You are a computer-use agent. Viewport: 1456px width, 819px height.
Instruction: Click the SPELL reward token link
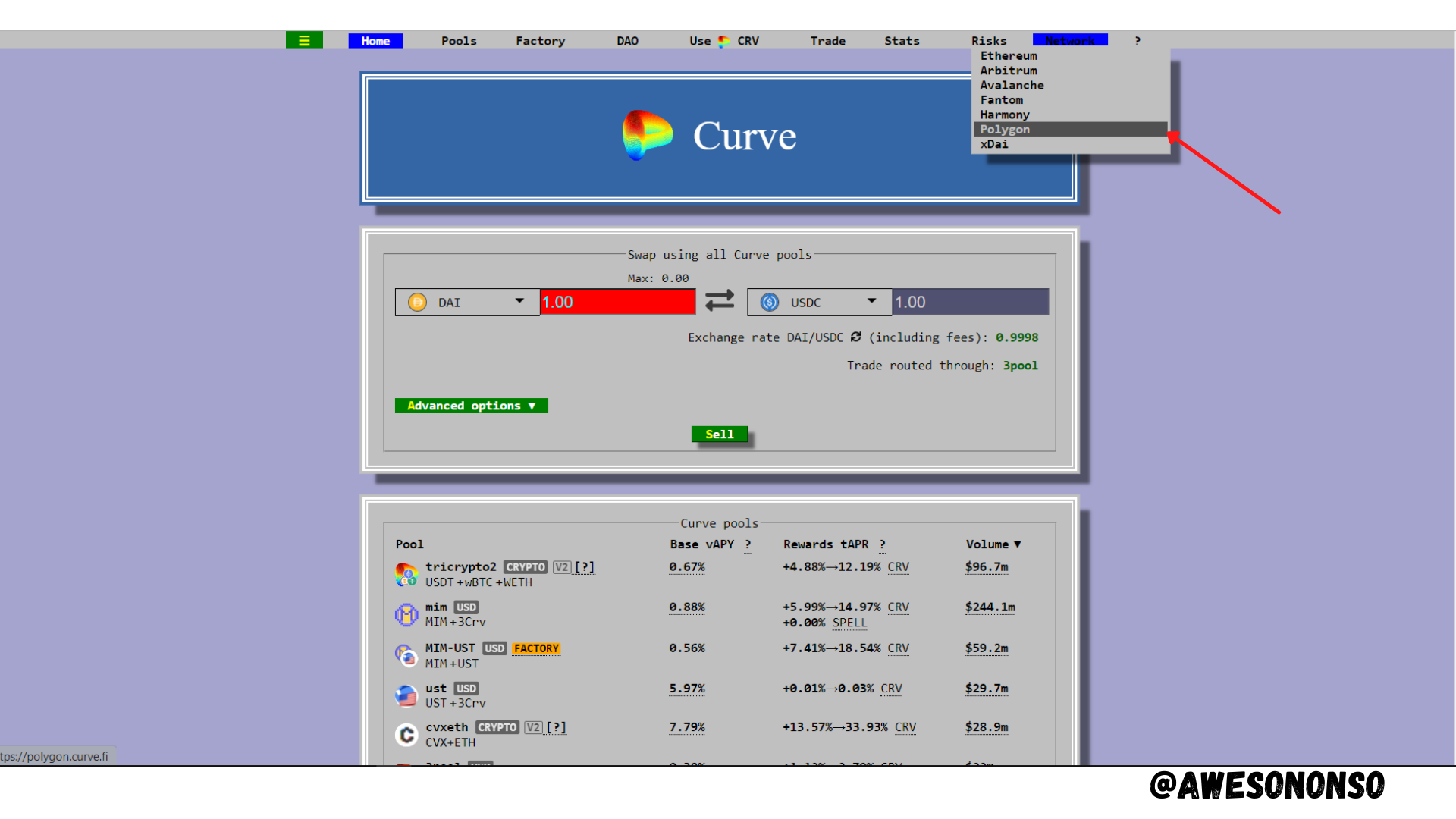pyautogui.click(x=849, y=623)
